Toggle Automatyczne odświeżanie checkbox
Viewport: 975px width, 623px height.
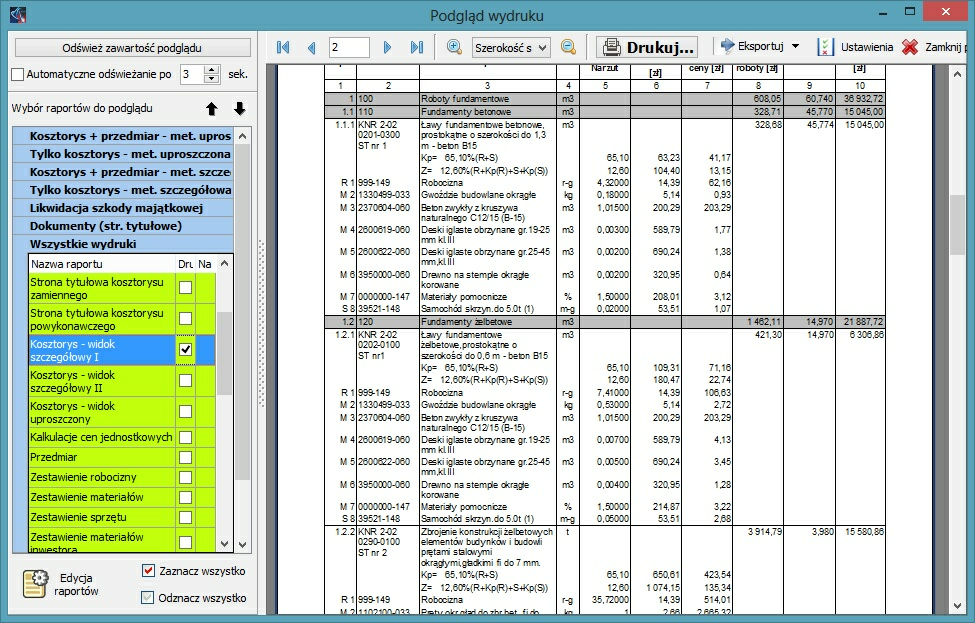[x=18, y=75]
